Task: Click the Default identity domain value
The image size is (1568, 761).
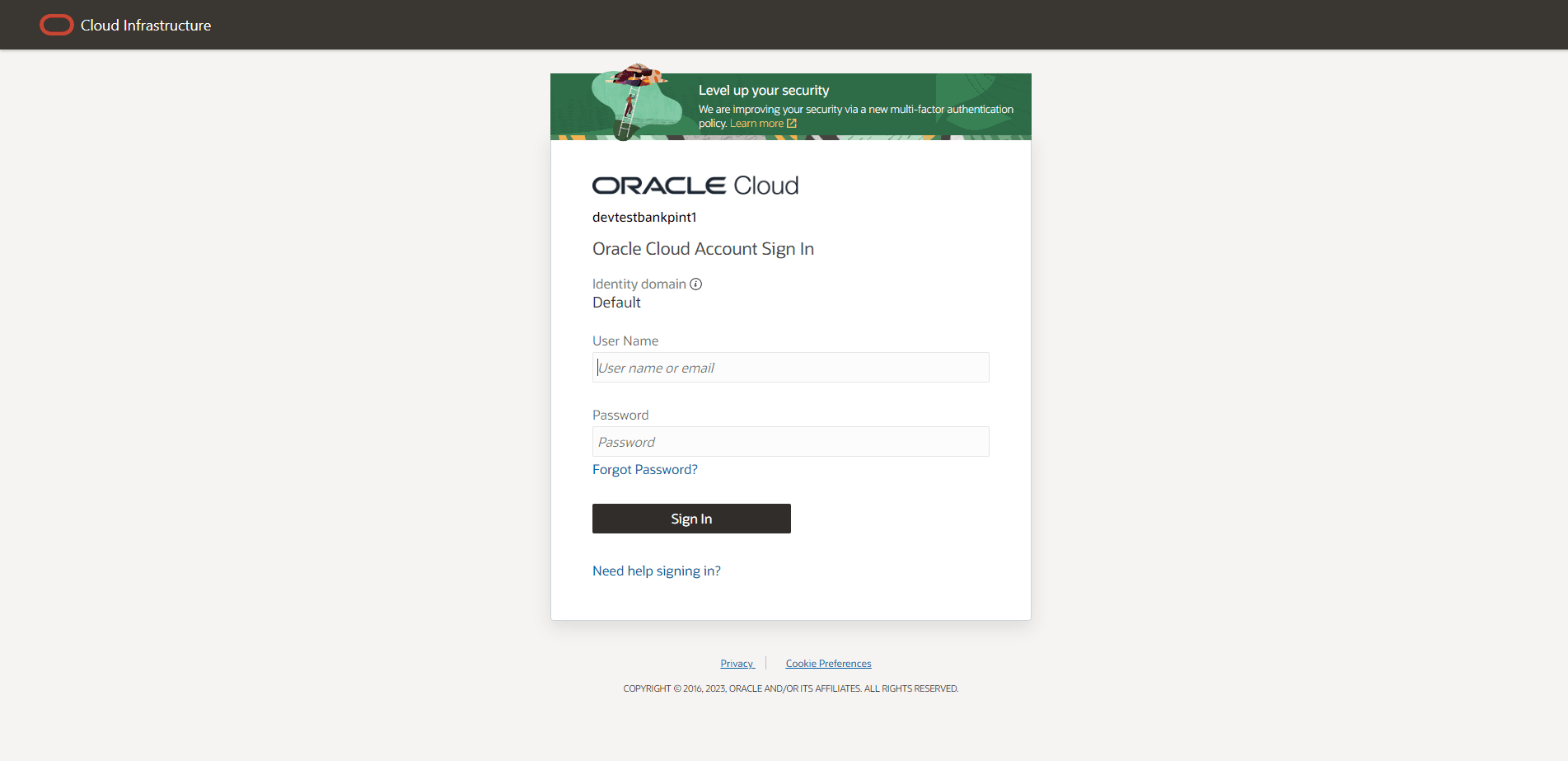Action: (x=616, y=303)
